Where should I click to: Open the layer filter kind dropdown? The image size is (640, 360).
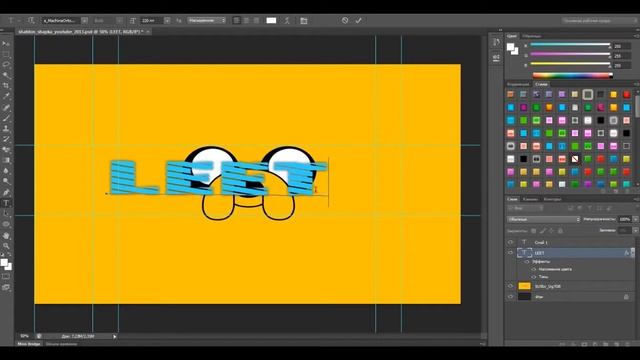[525, 209]
